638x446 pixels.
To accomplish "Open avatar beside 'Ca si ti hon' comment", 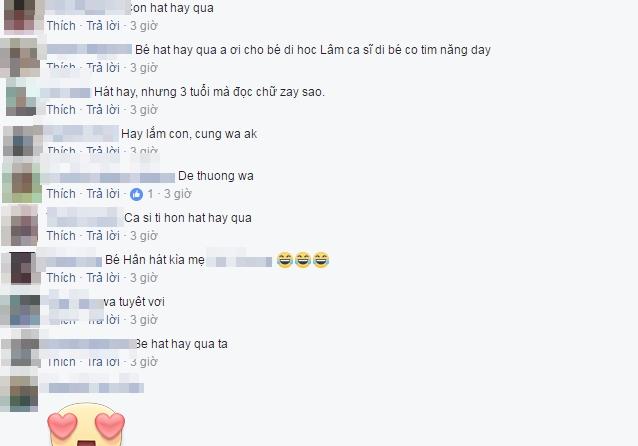I will (x=20, y=225).
